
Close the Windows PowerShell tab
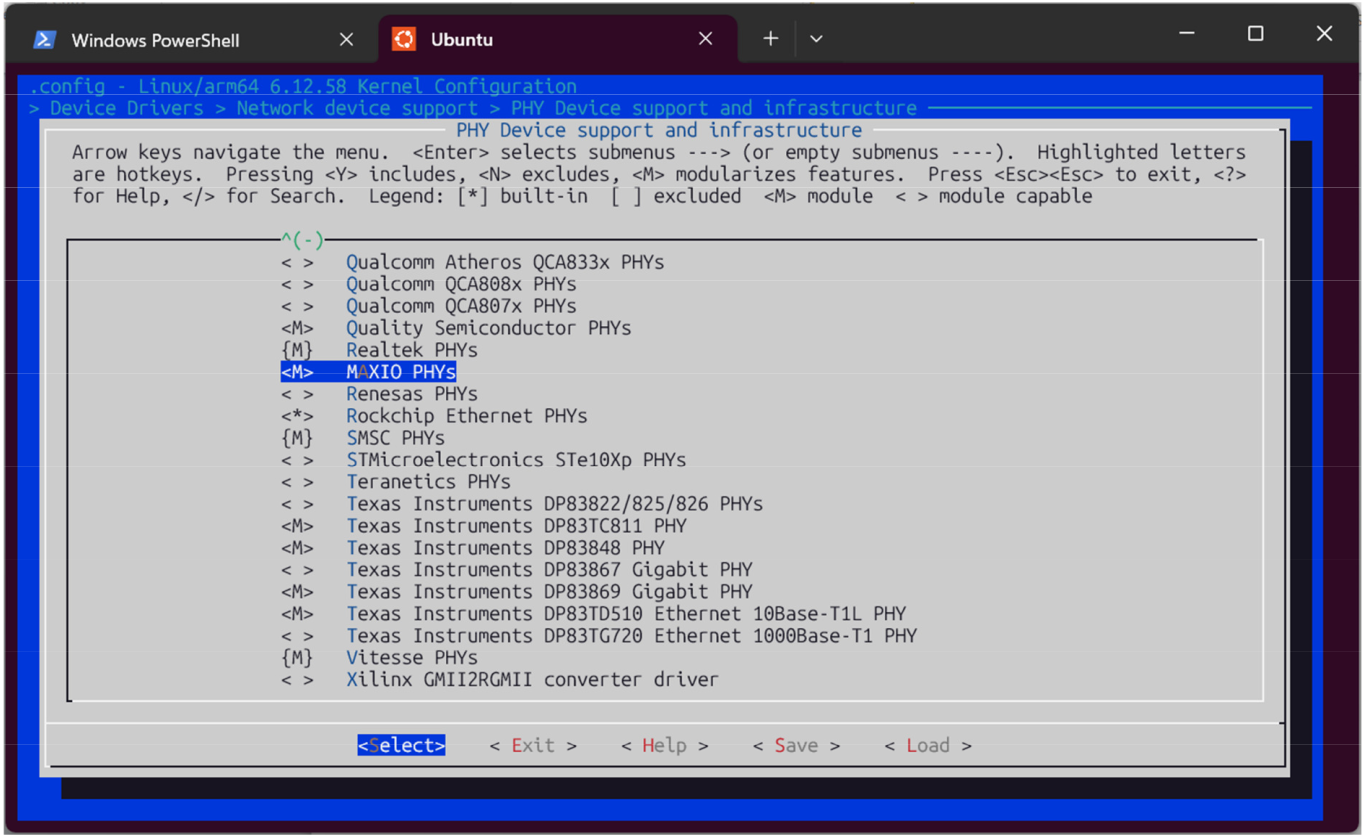coord(346,40)
